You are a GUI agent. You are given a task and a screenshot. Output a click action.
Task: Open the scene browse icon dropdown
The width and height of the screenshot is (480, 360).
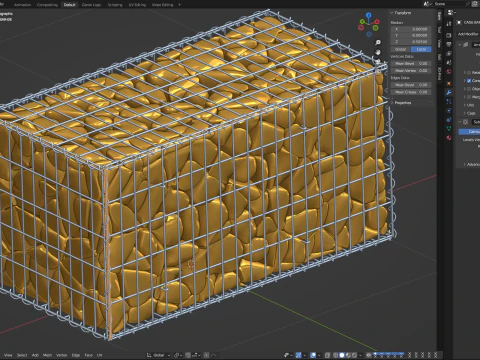point(428,4)
